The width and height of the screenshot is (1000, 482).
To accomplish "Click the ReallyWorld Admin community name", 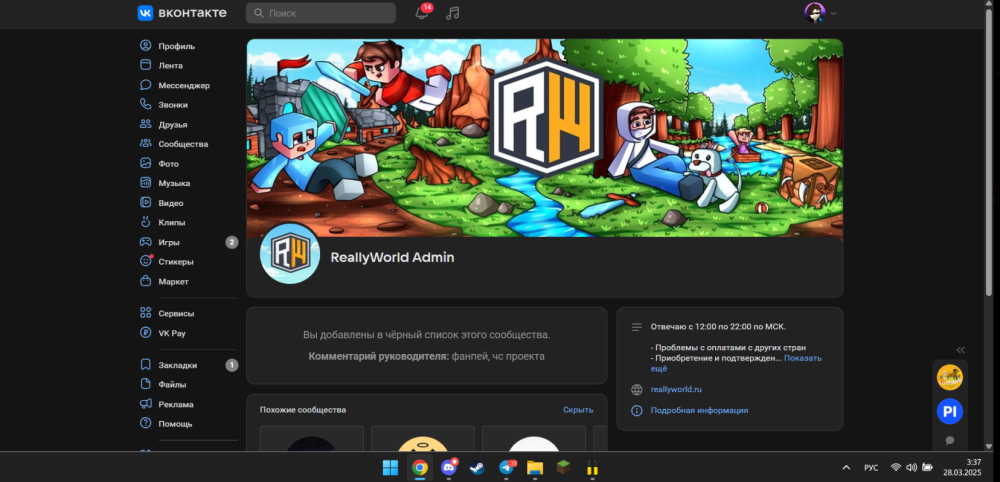I will [392, 258].
